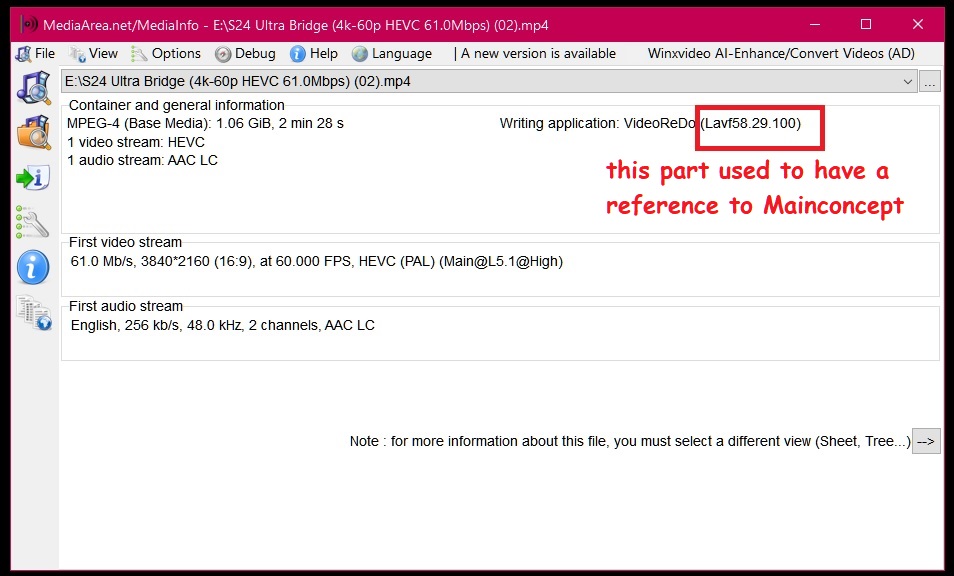Click the Debug menu icon
954x576 pixels.
tap(223, 54)
